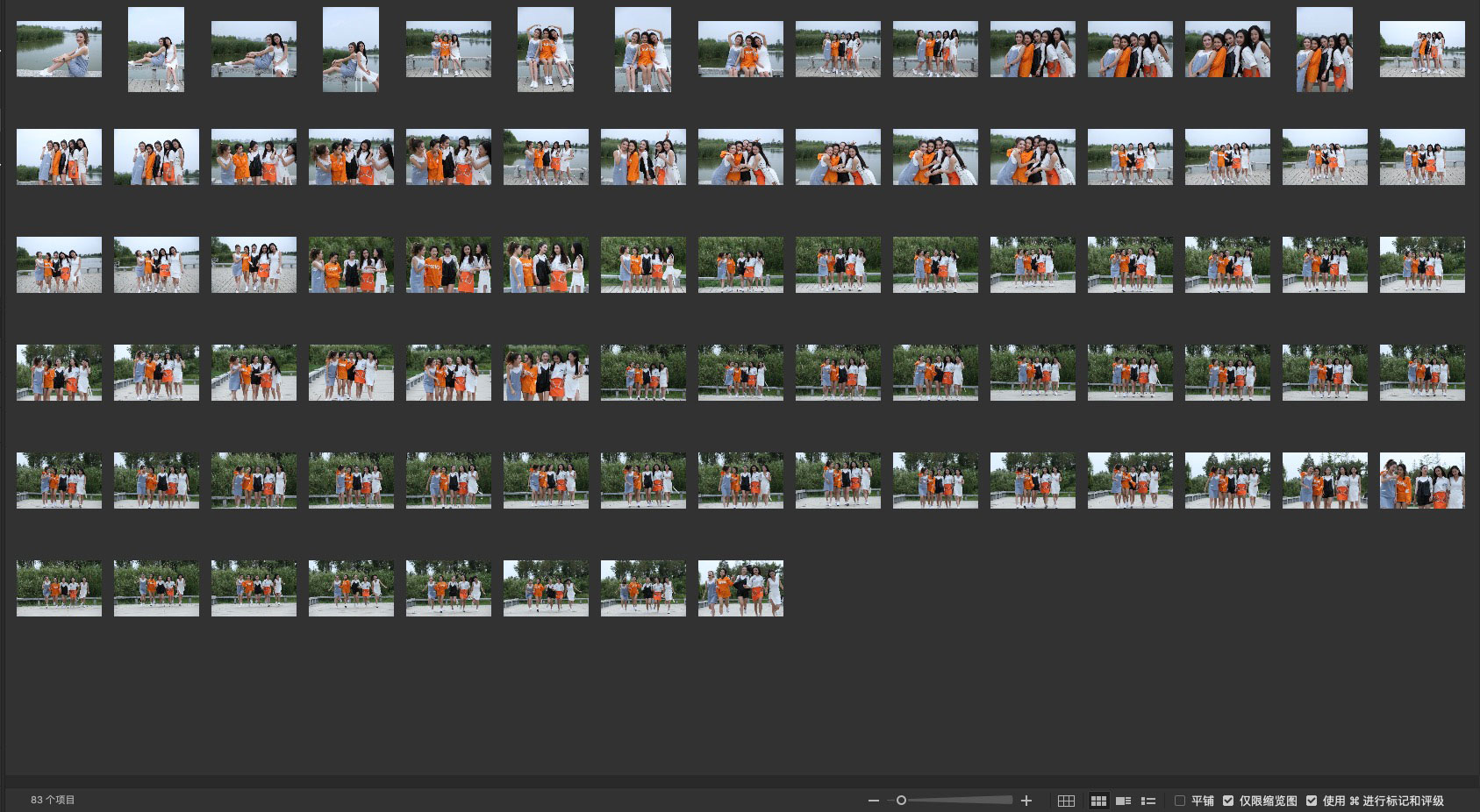Select the first thumbnail in the bottom row

[59, 588]
